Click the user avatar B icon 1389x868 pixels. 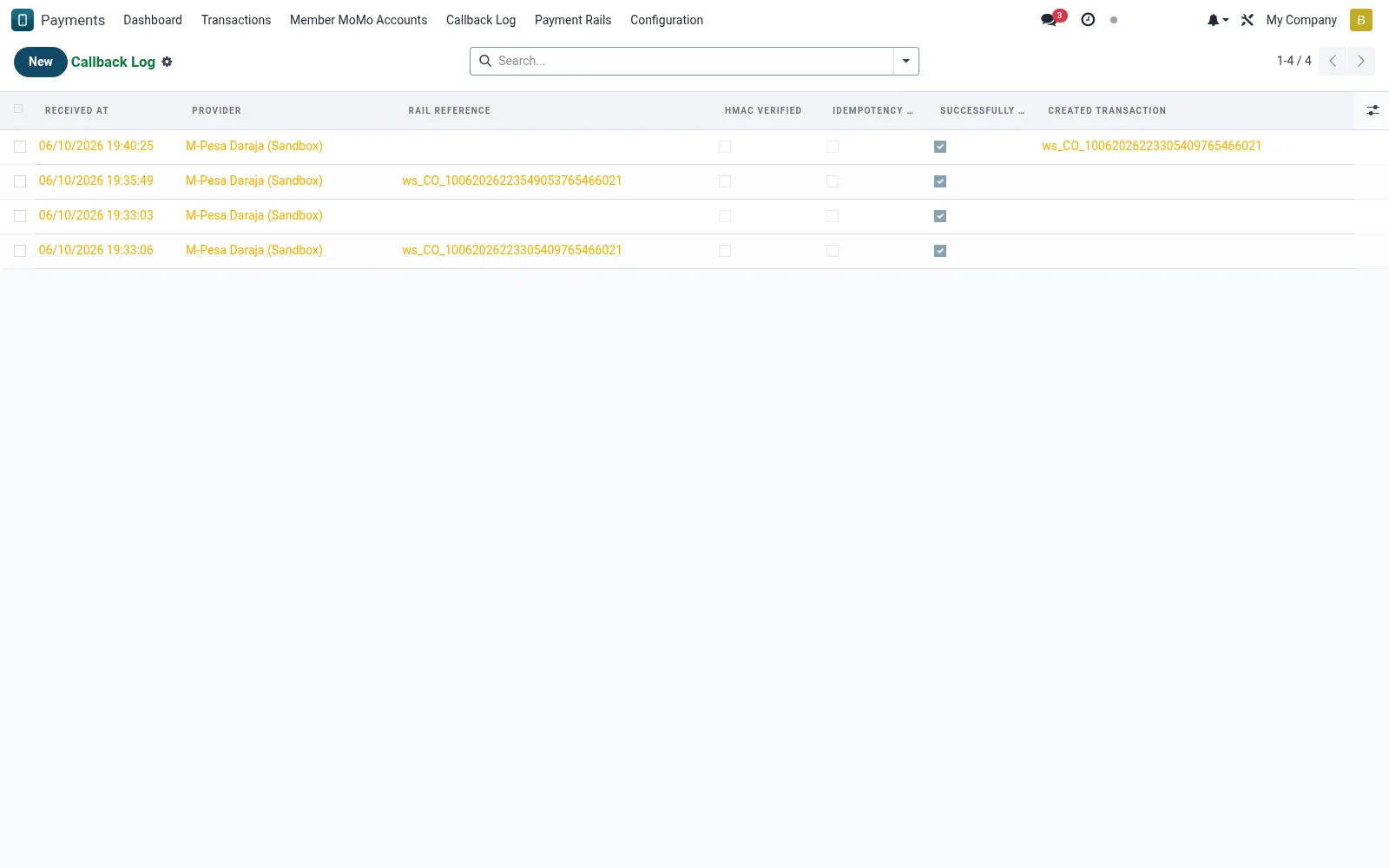[1360, 20]
